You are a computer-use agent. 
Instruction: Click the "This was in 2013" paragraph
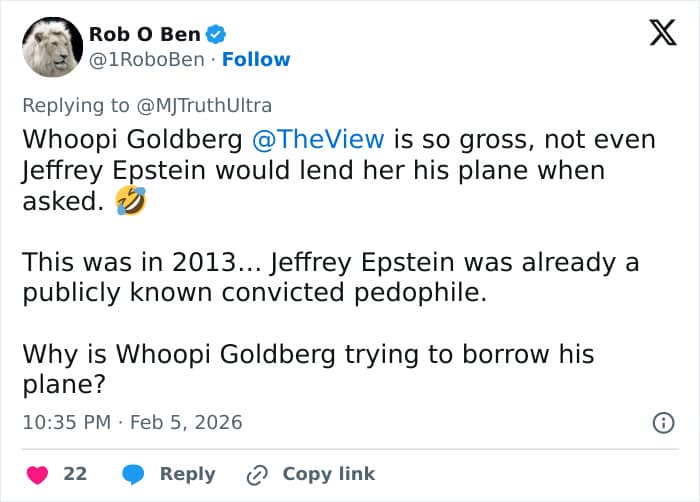pyautogui.click(x=330, y=277)
